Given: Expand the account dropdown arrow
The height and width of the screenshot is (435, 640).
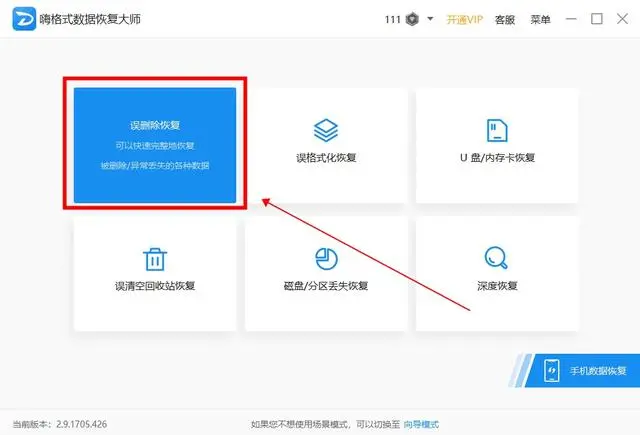Looking at the screenshot, I should pos(430,19).
